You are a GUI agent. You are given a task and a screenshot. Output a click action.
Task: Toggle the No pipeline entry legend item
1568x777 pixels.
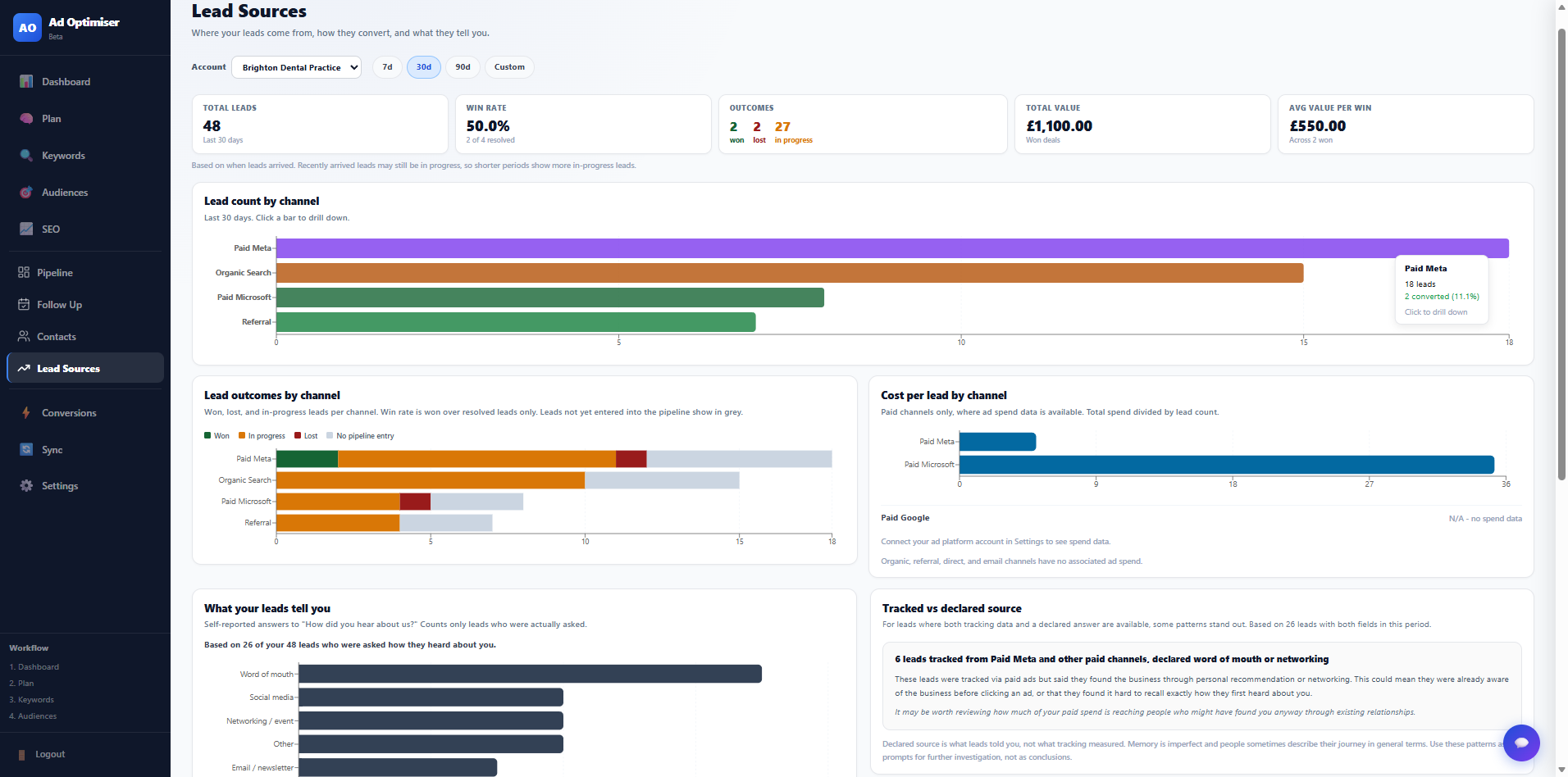[x=360, y=436]
